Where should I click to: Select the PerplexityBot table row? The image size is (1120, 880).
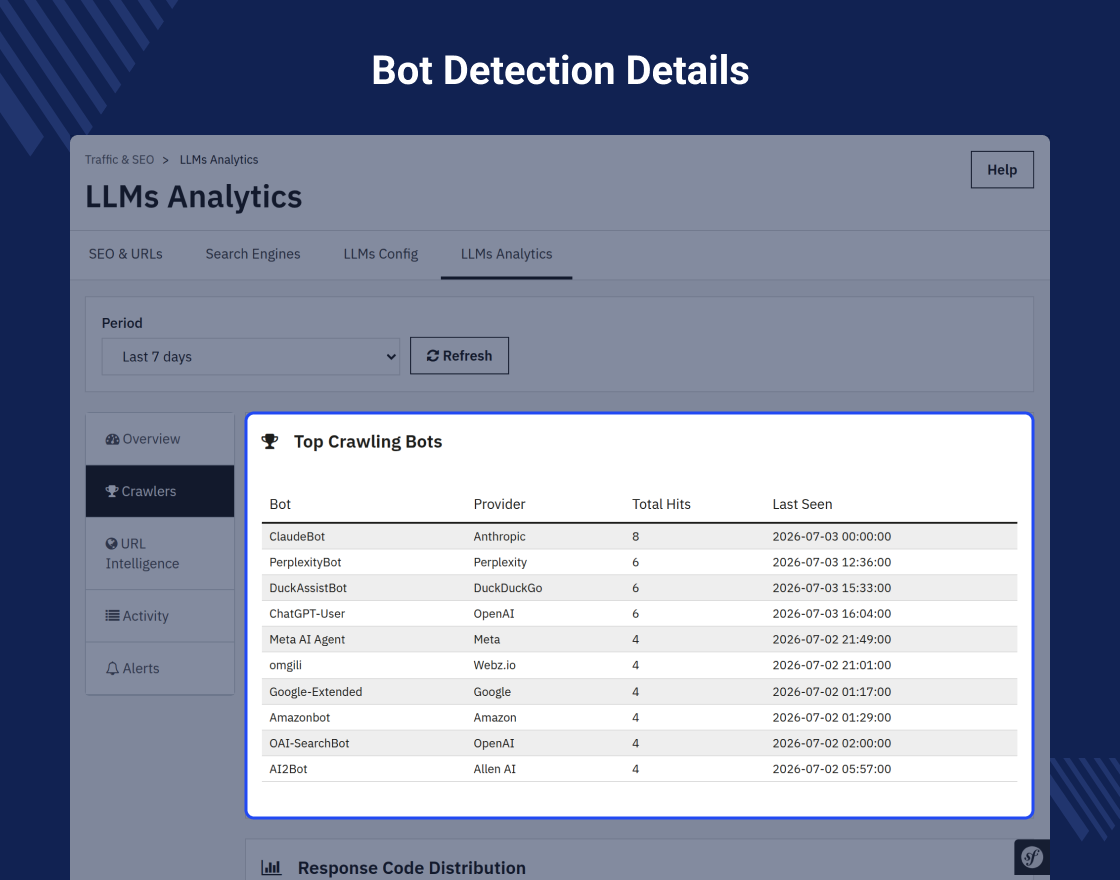click(x=639, y=562)
